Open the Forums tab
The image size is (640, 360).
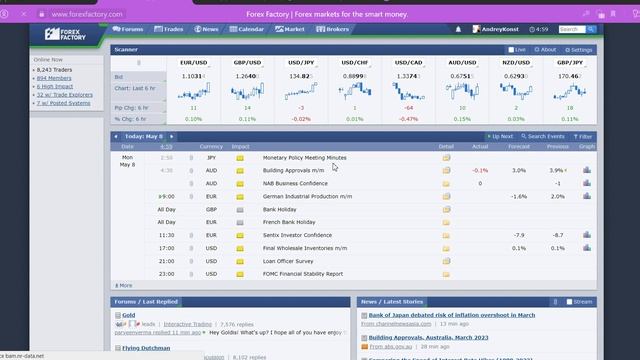[128, 29]
